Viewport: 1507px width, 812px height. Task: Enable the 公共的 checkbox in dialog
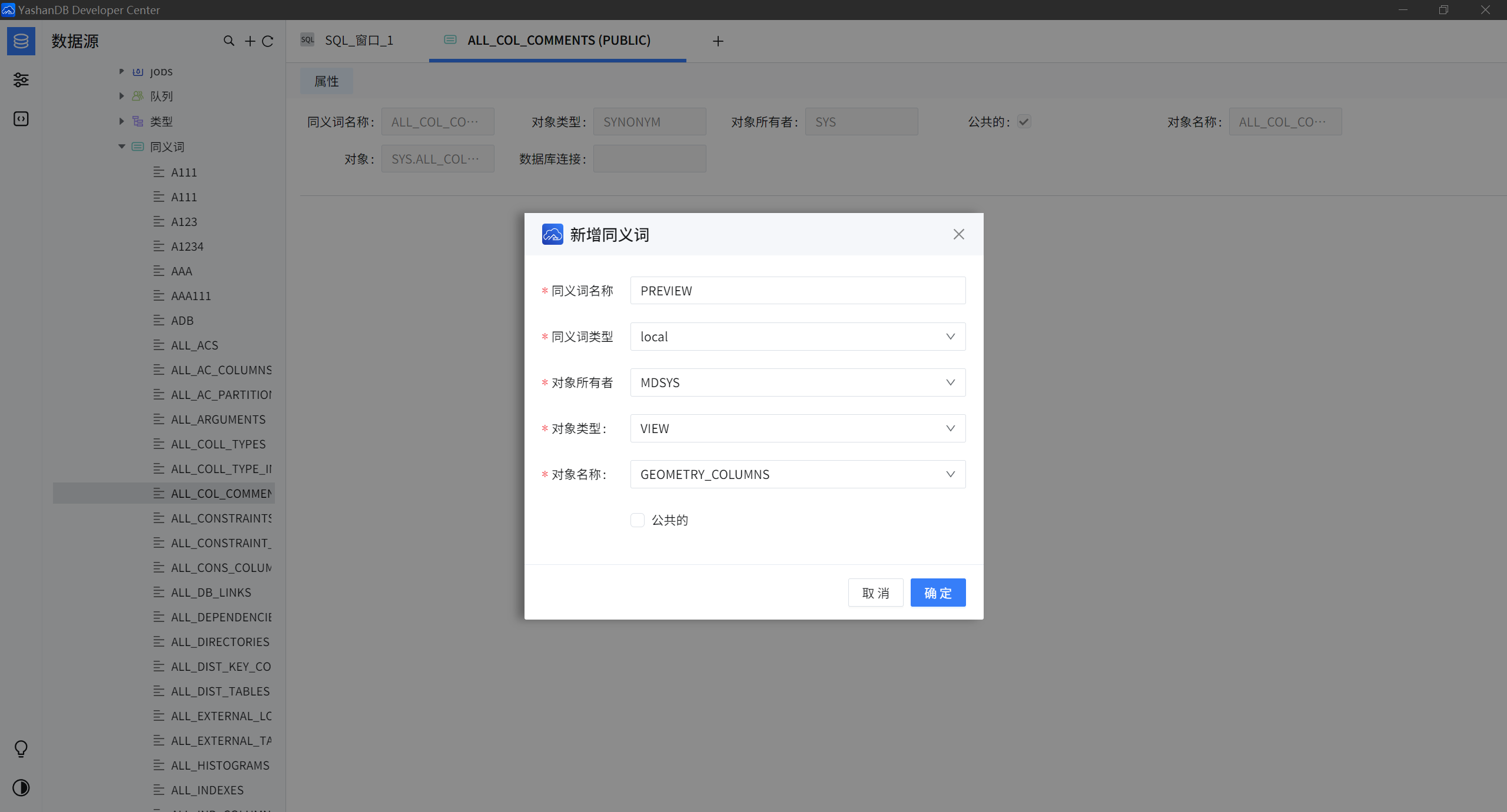click(x=638, y=520)
